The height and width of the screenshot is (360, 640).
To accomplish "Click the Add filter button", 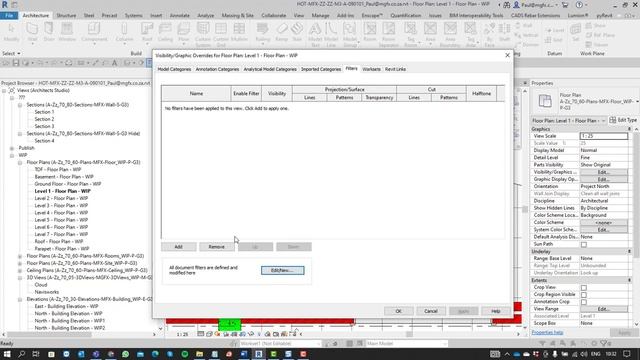I will click(178, 247).
